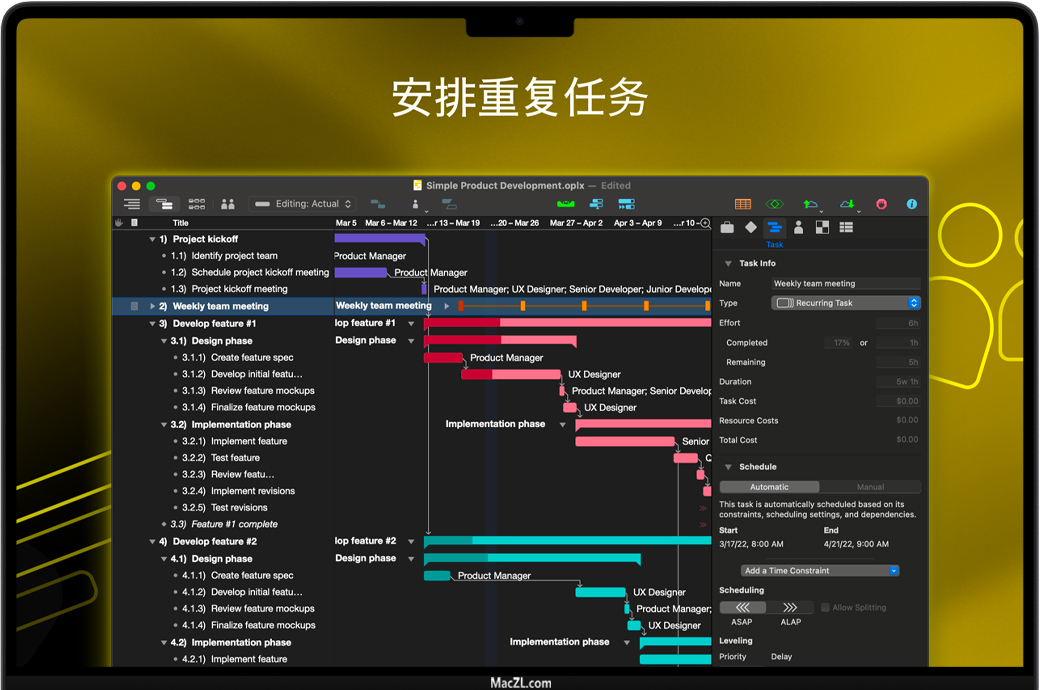Collapse the Task Info section
The image size is (1040, 690).
pyautogui.click(x=728, y=264)
